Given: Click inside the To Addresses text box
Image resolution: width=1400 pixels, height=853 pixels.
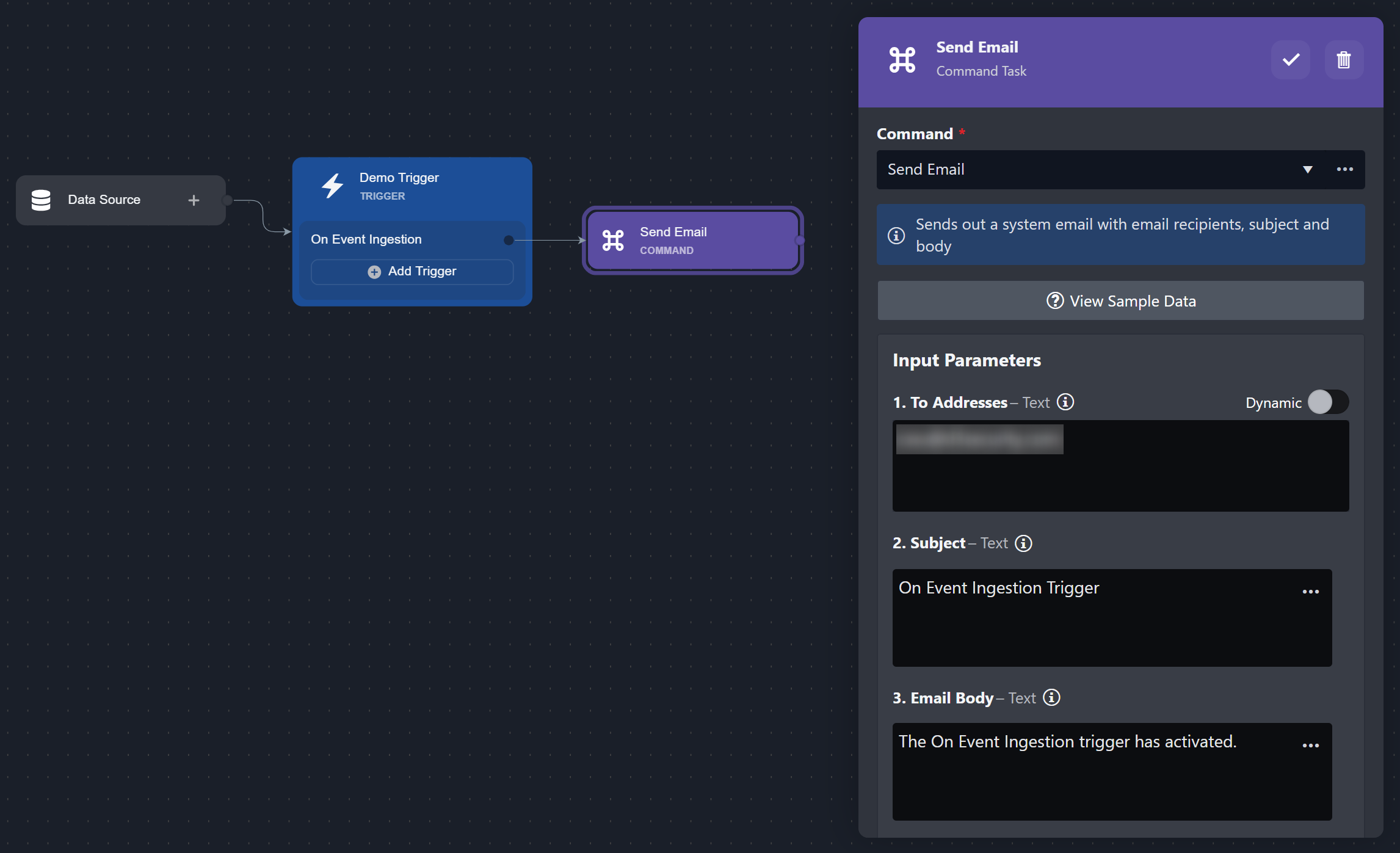Looking at the screenshot, I should click(x=1120, y=482).
